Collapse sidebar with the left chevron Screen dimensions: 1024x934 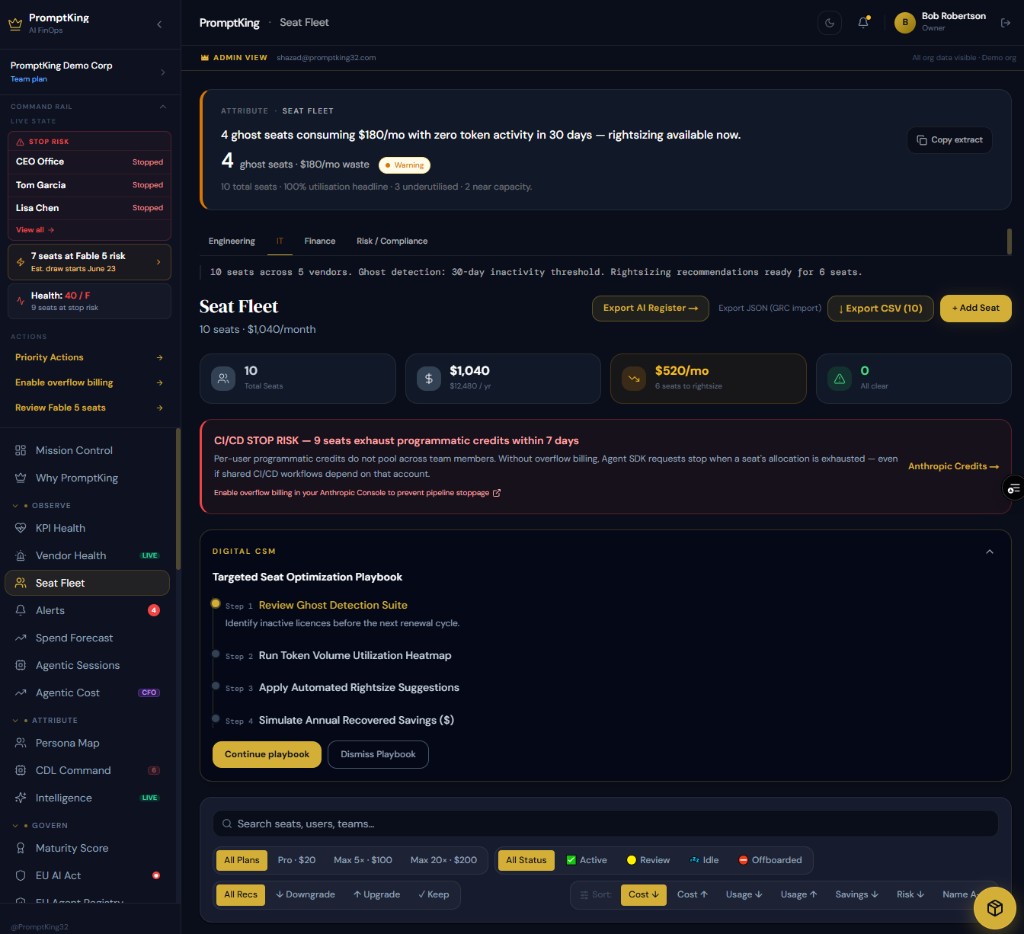[160, 24]
